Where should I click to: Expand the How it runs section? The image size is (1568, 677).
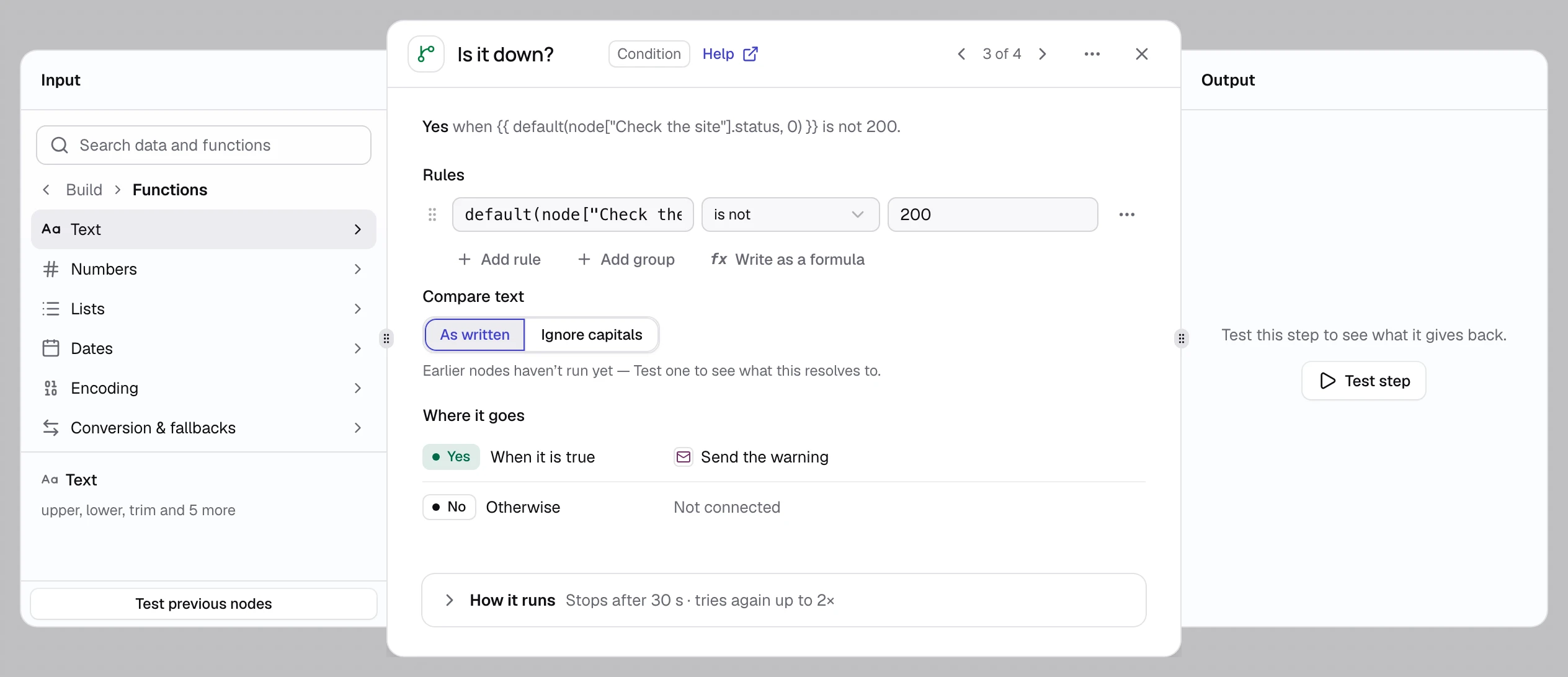tap(783, 600)
